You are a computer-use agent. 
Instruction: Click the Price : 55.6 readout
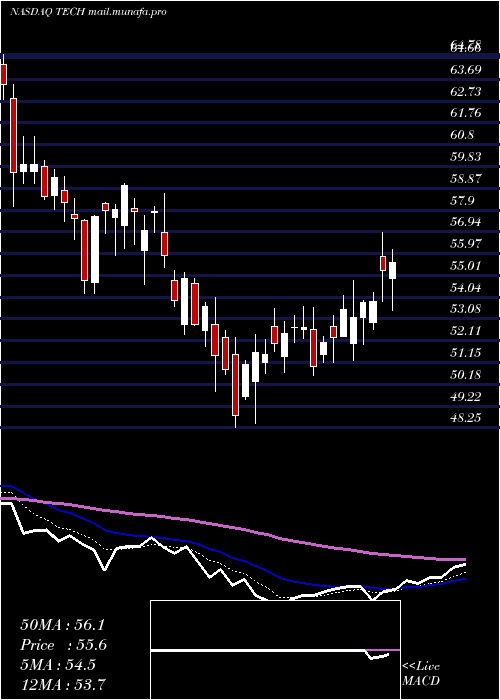(64, 645)
